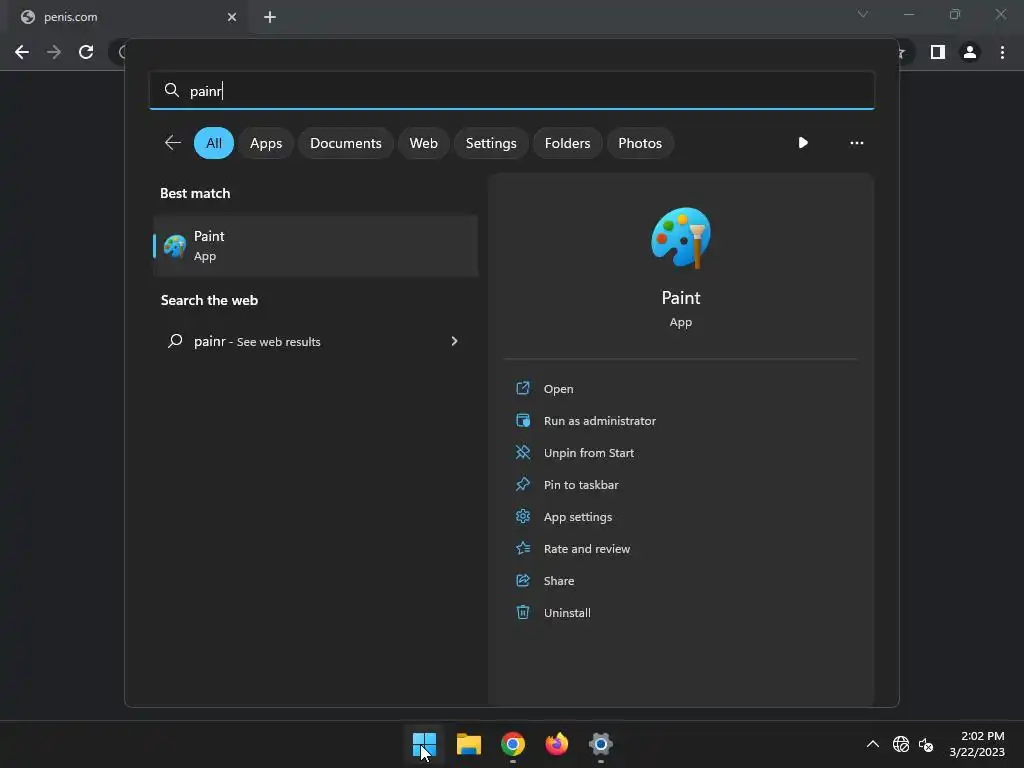Select the penis.com browser tab
Viewport: 1024px width, 768px height.
tap(127, 17)
